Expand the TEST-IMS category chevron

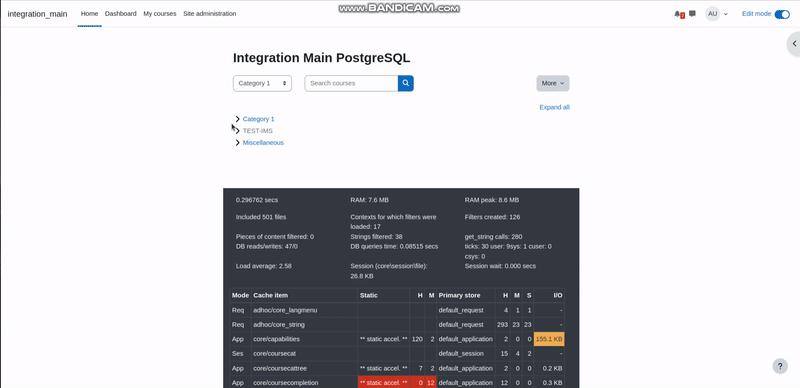(237, 131)
